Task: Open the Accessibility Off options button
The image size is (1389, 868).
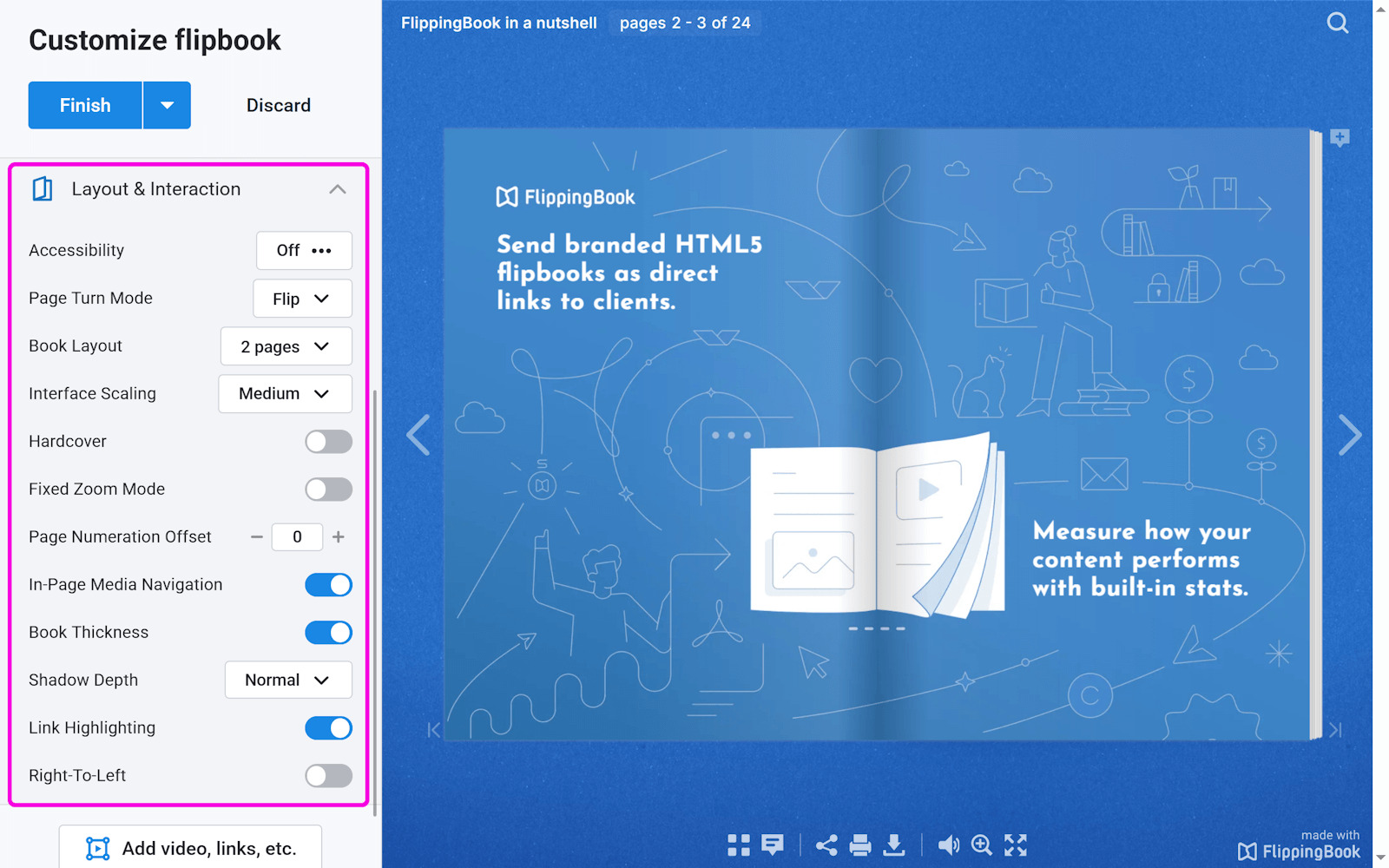Action: coord(304,251)
